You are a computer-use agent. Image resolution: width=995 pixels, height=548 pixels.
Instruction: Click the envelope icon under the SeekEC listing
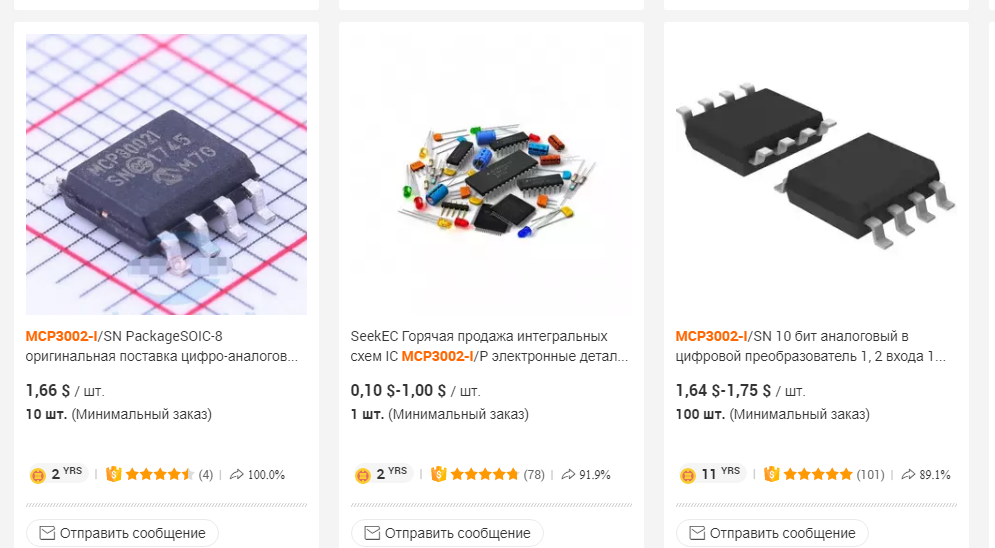click(372, 533)
